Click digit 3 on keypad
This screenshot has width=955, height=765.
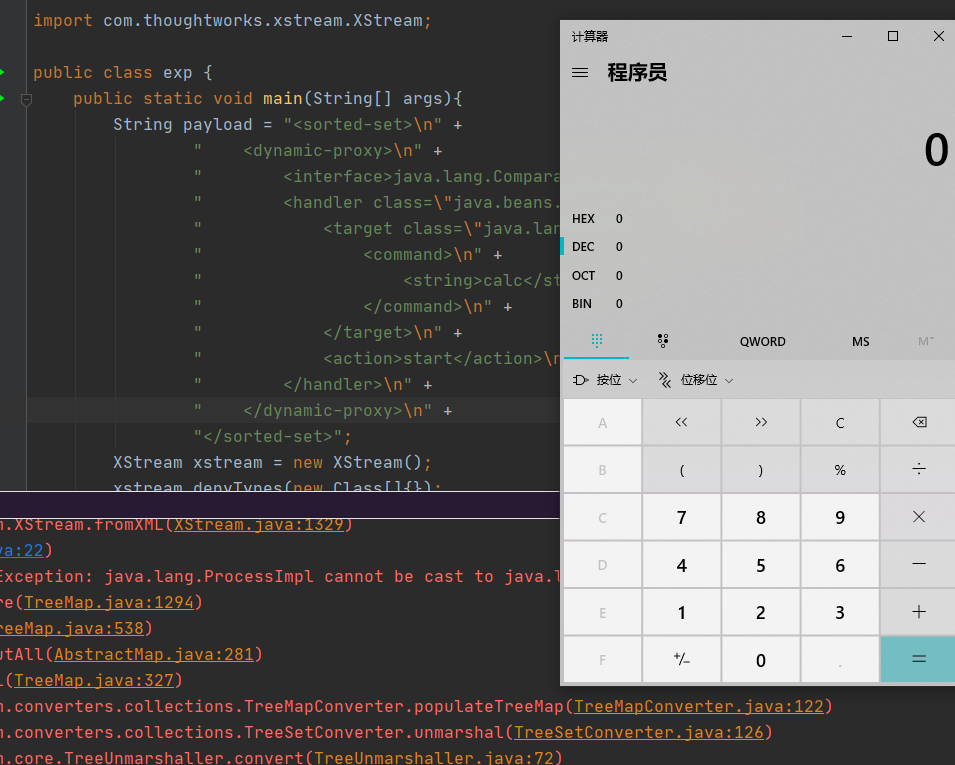(x=840, y=612)
